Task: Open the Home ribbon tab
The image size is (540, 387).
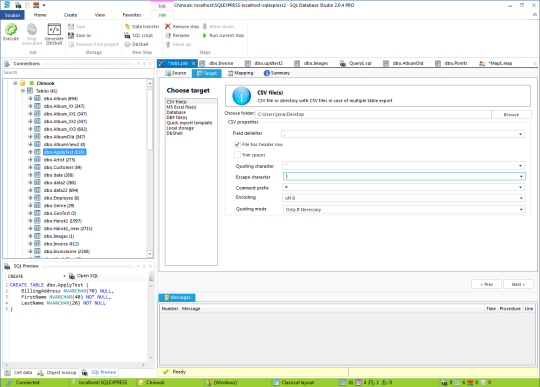Action: tap(40, 15)
